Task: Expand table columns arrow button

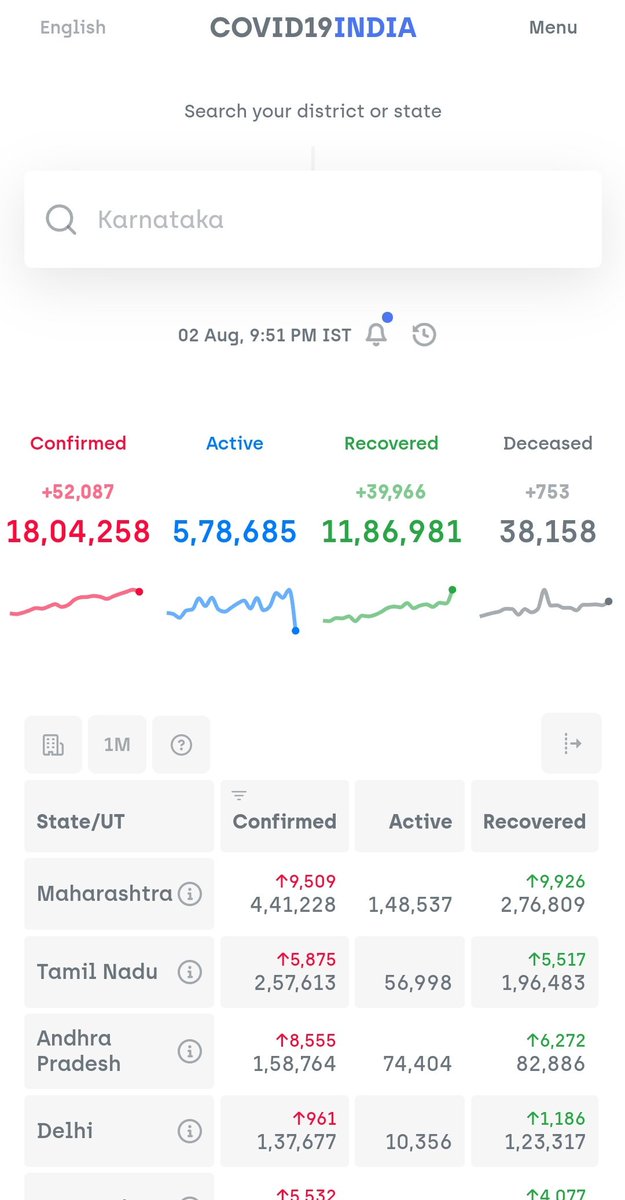Action: coord(572,743)
